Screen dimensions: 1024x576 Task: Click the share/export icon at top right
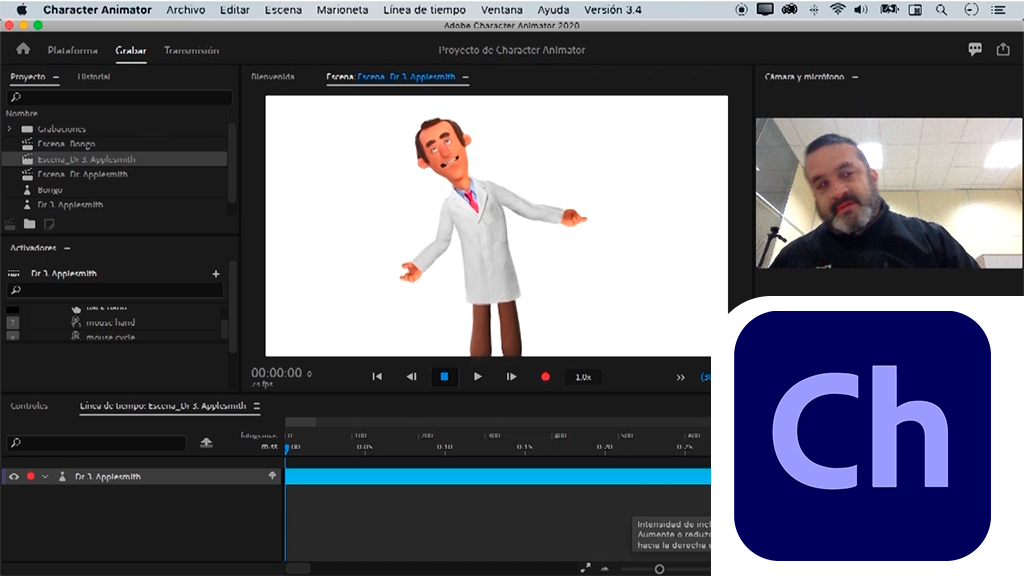pyautogui.click(x=1002, y=49)
